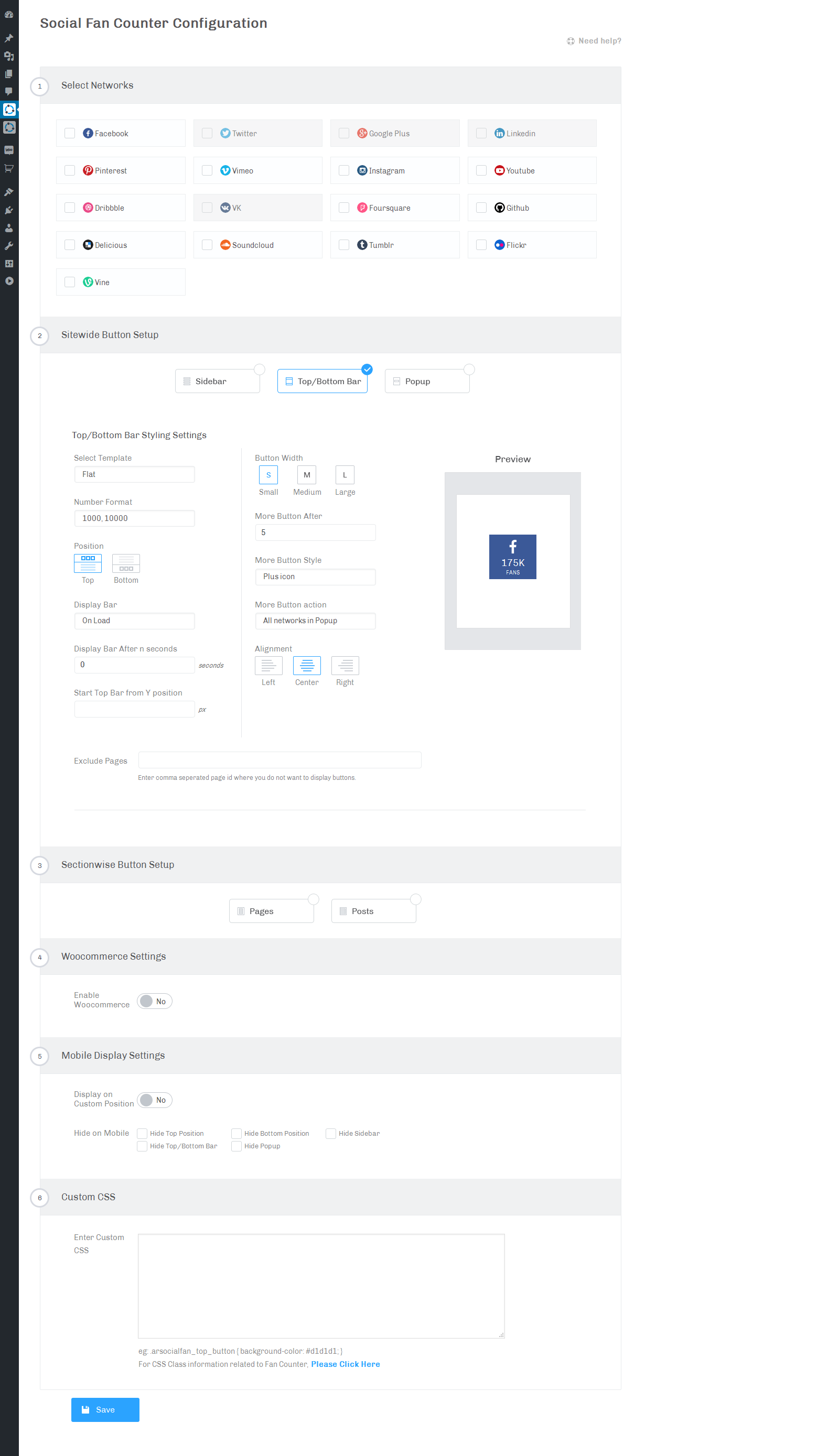Check the Foursquare network checkbox
The height and width of the screenshot is (1456, 839).
coord(344,208)
